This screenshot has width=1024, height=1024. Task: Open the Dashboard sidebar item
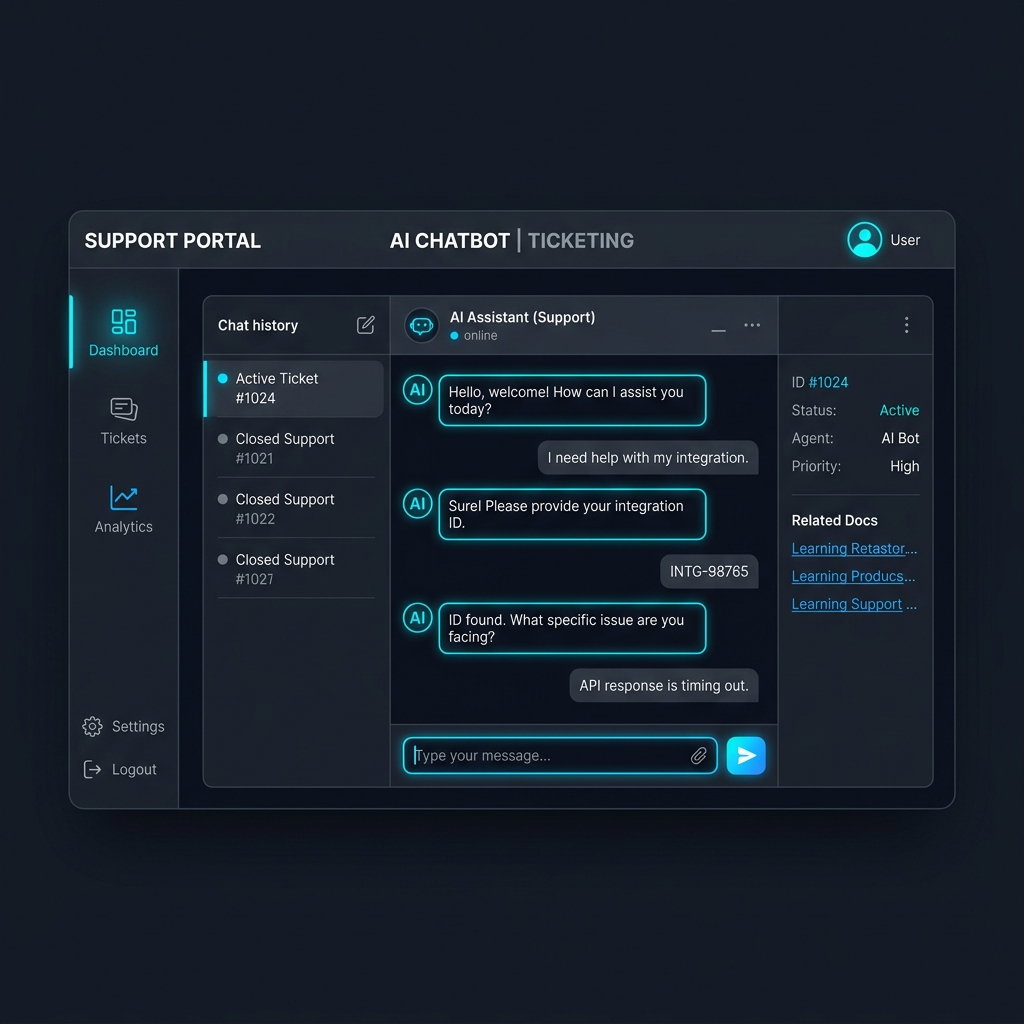coord(123,333)
